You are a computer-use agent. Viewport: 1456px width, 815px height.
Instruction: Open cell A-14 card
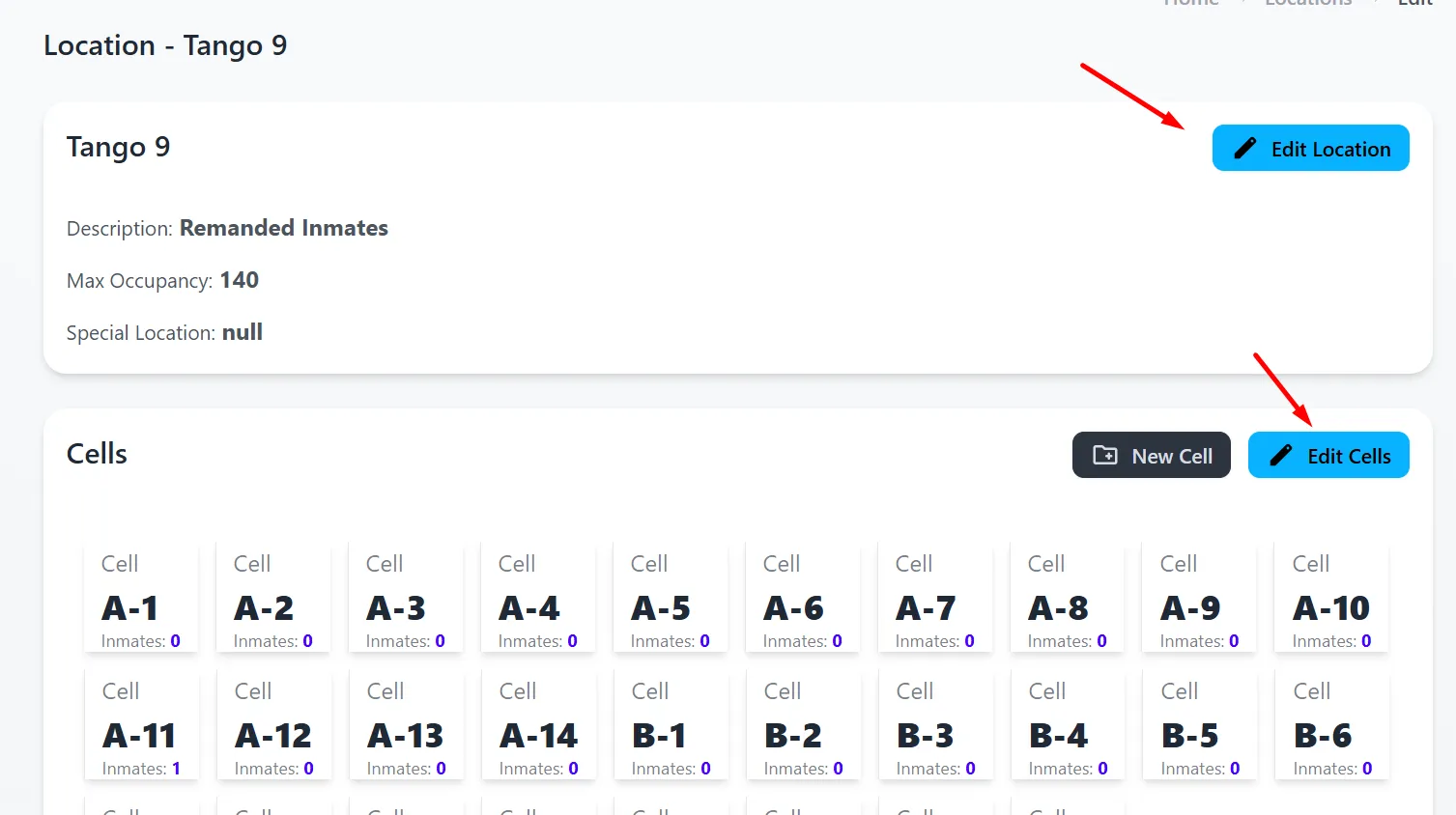pyautogui.click(x=538, y=726)
